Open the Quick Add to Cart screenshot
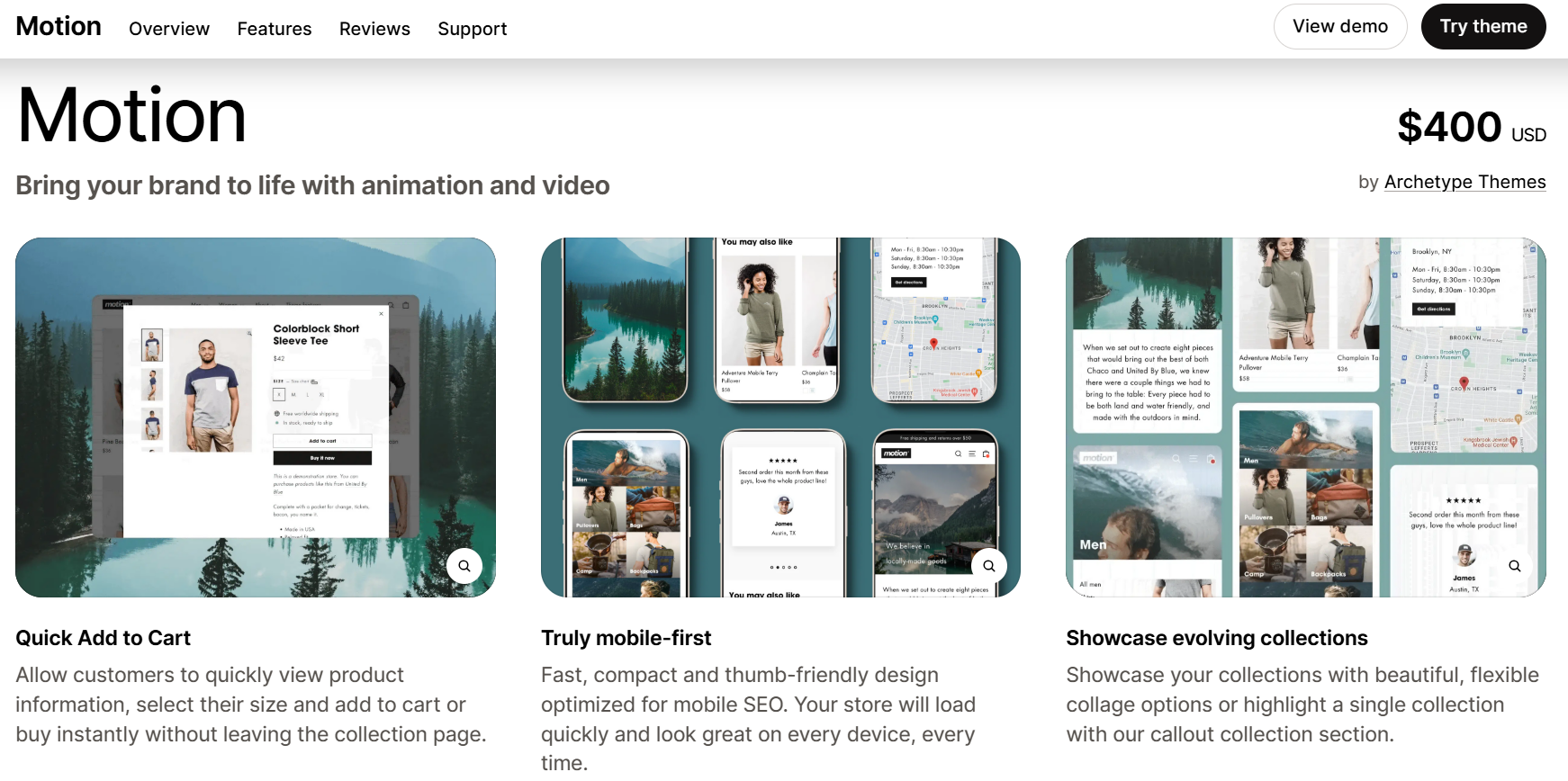This screenshot has width=1568, height=781. coord(256,417)
